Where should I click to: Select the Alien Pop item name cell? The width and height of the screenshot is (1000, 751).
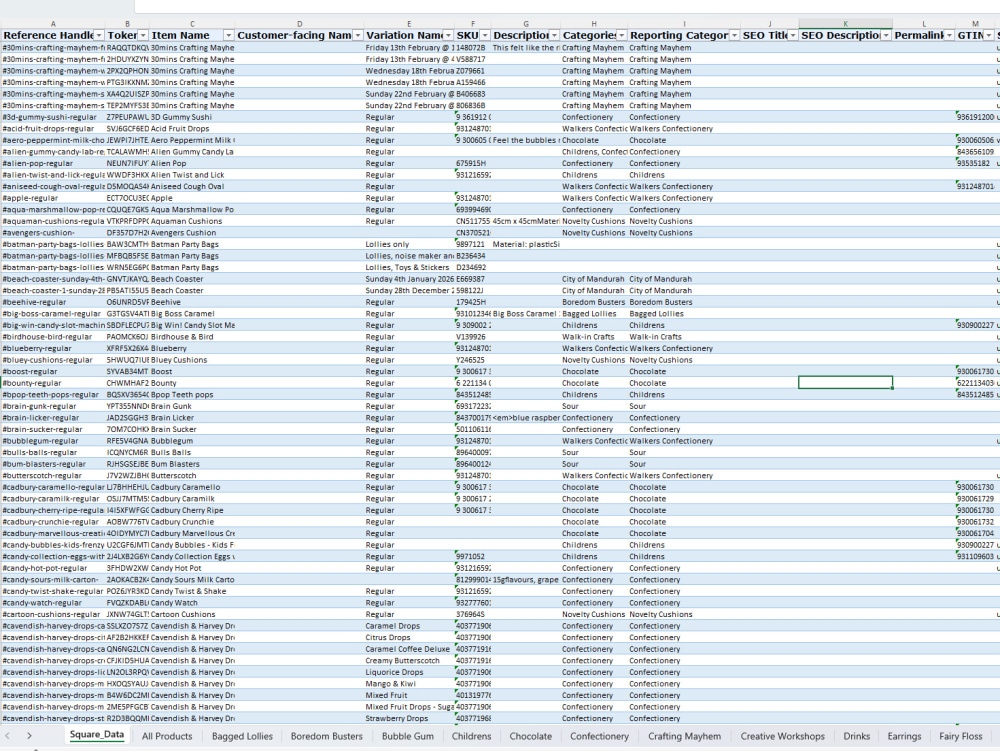click(x=192, y=163)
